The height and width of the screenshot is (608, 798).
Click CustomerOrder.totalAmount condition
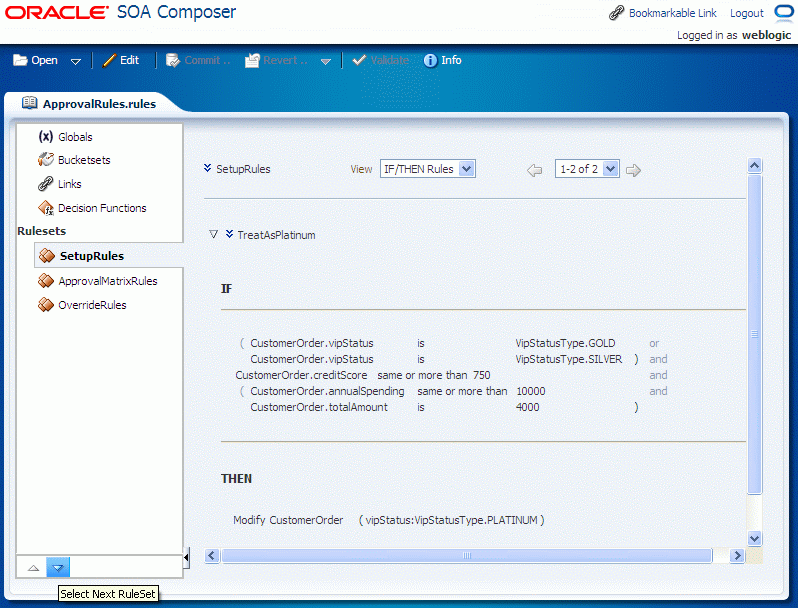(x=319, y=407)
